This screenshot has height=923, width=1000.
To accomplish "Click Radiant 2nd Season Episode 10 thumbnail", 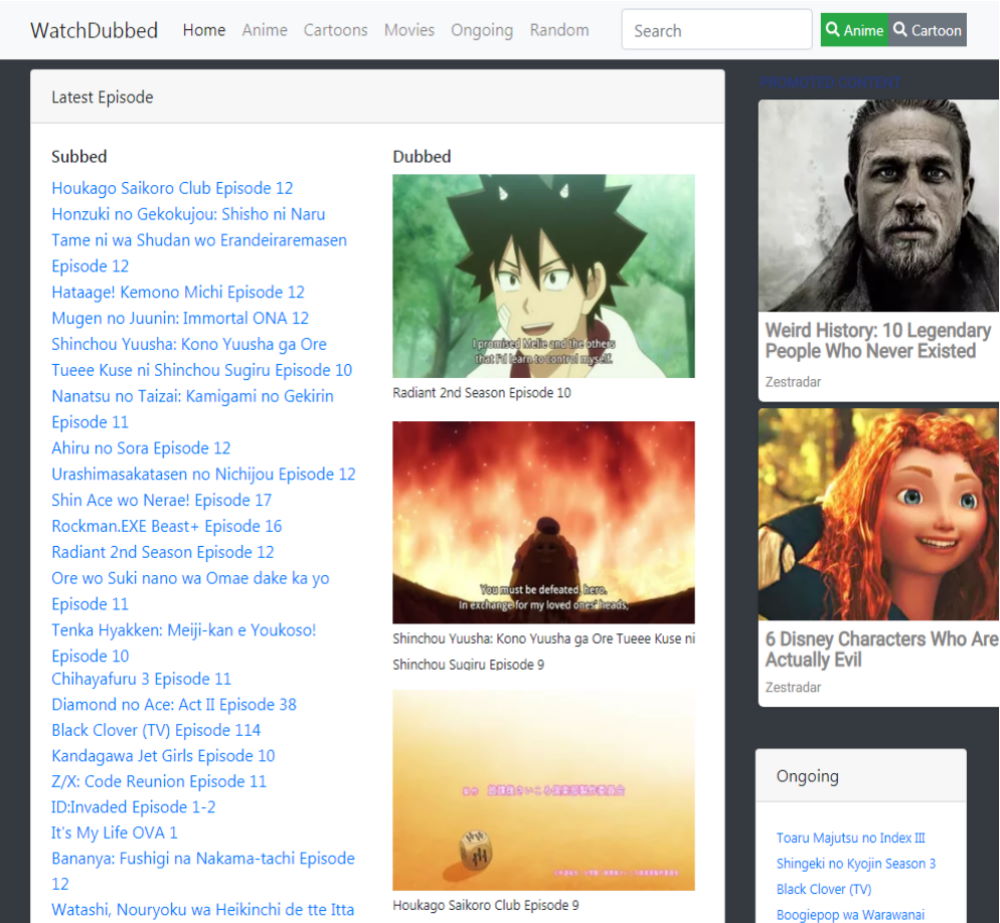I will [x=543, y=276].
